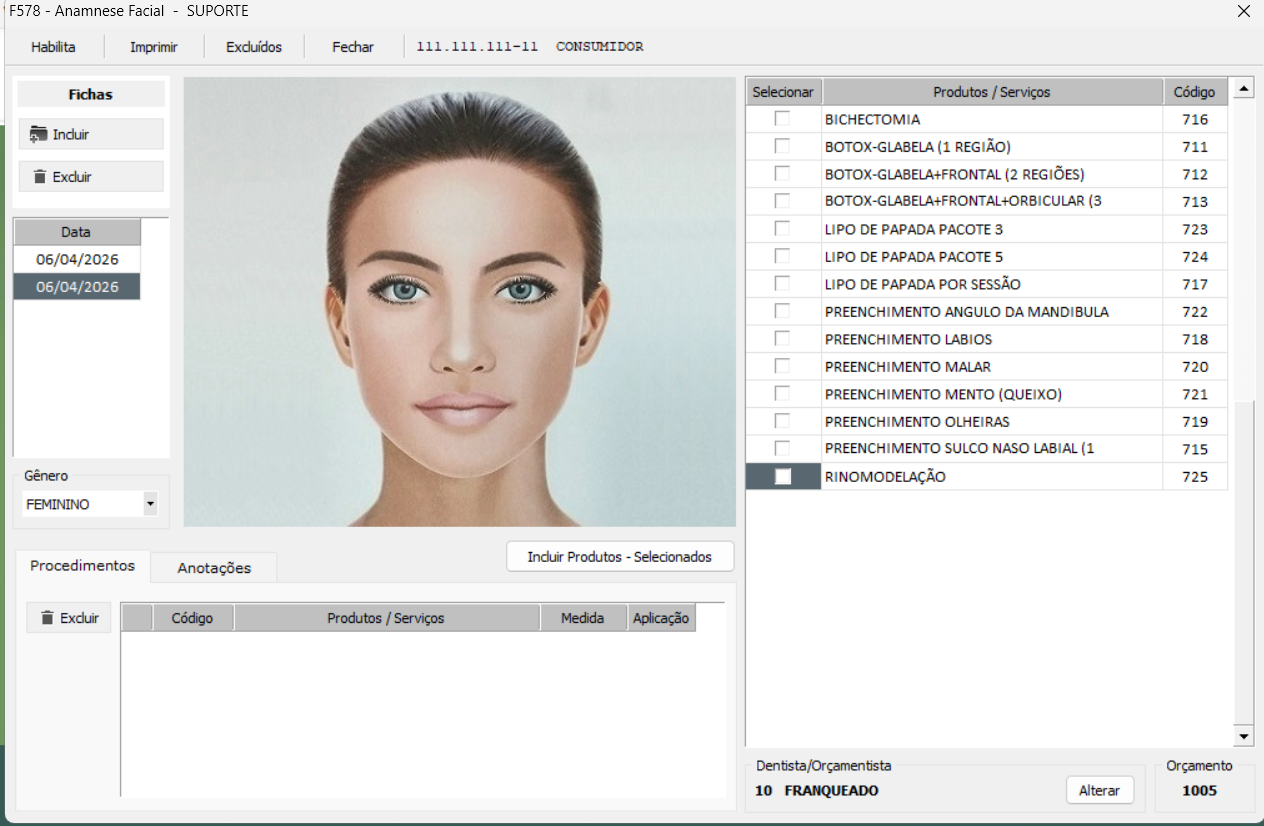Click Excluir in the Procedimentos panel
This screenshot has width=1264, height=826.
[x=69, y=618]
